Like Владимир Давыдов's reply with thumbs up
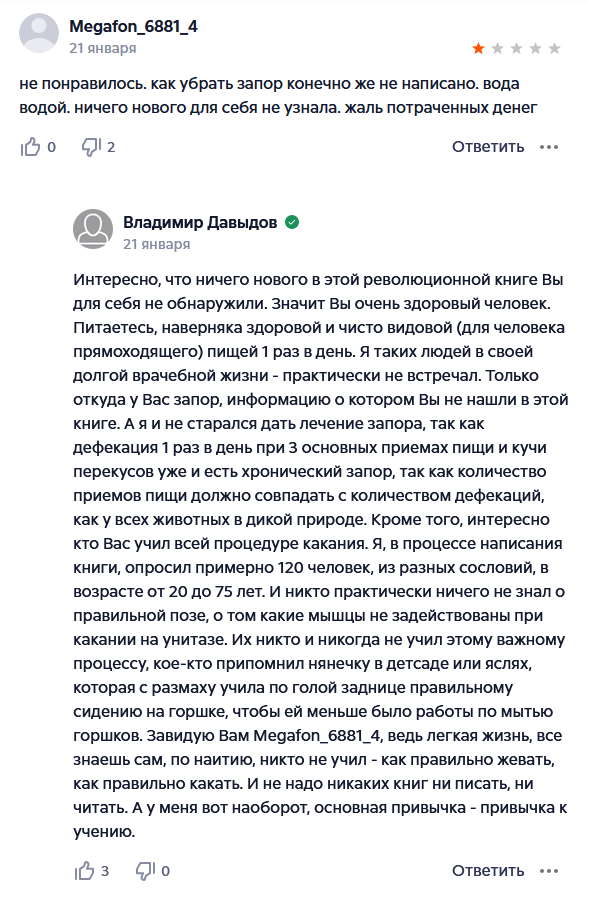Image resolution: width=589 pixels, height=917 pixels. click(84, 871)
